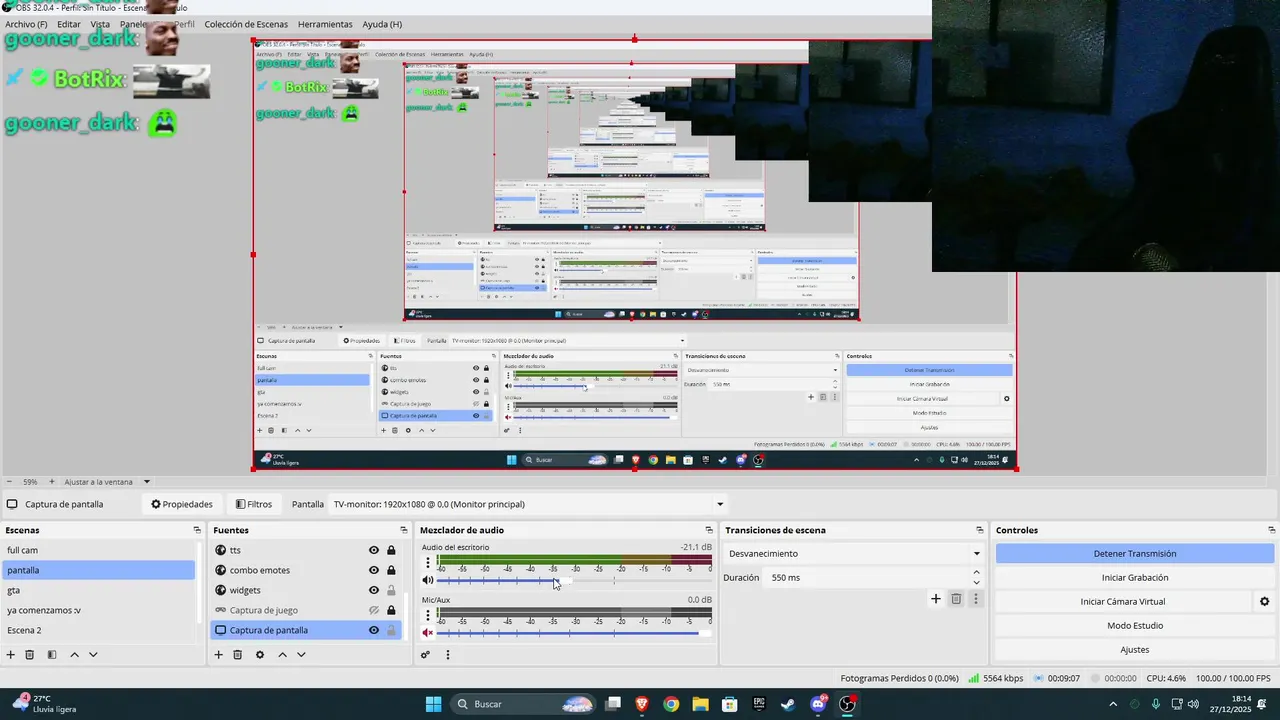Image resolution: width=1280 pixels, height=720 pixels.
Task: Open audio mixer bottom three-dot menu
Action: (x=447, y=655)
